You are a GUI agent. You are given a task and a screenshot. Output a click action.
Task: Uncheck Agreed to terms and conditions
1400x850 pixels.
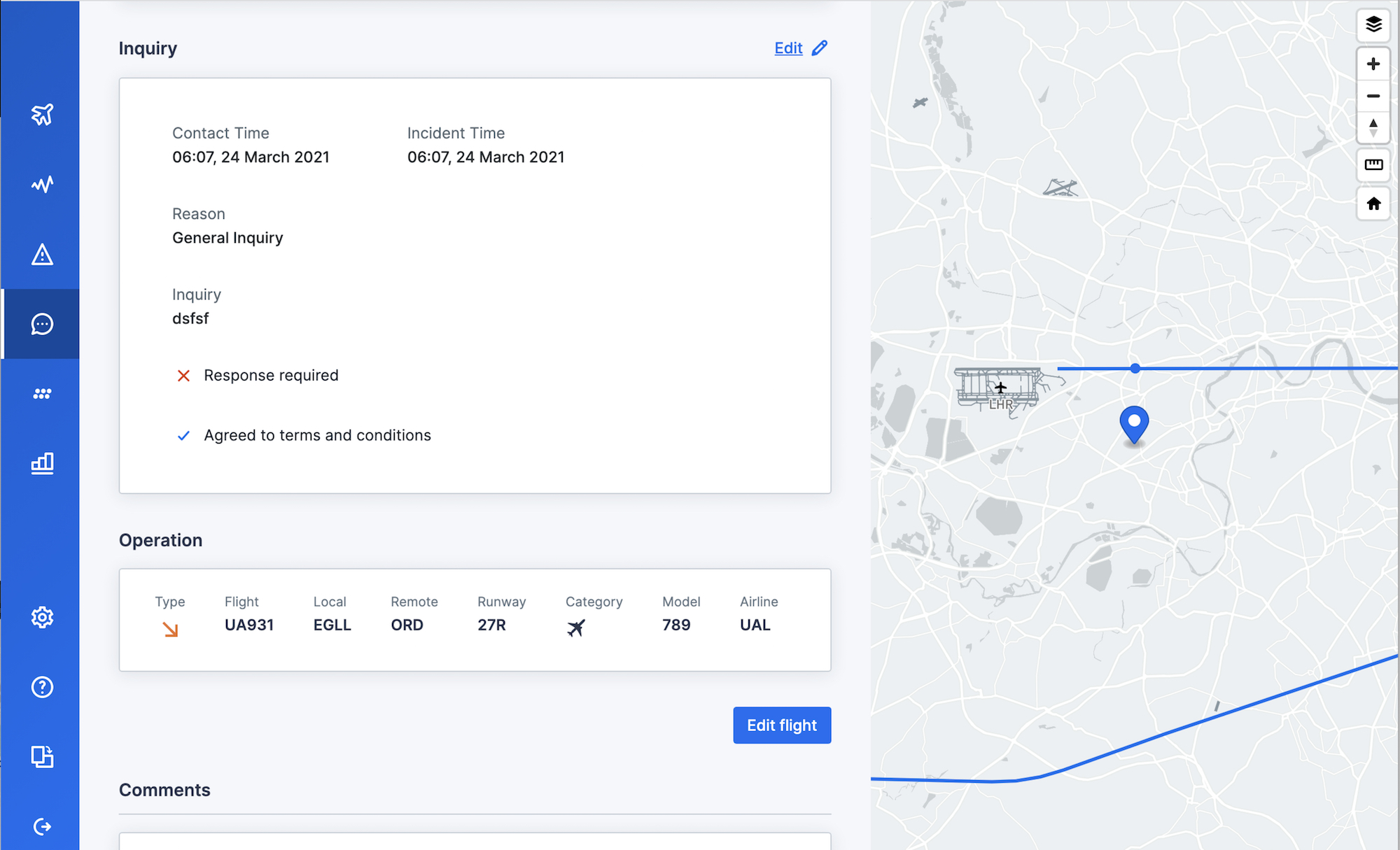point(183,435)
